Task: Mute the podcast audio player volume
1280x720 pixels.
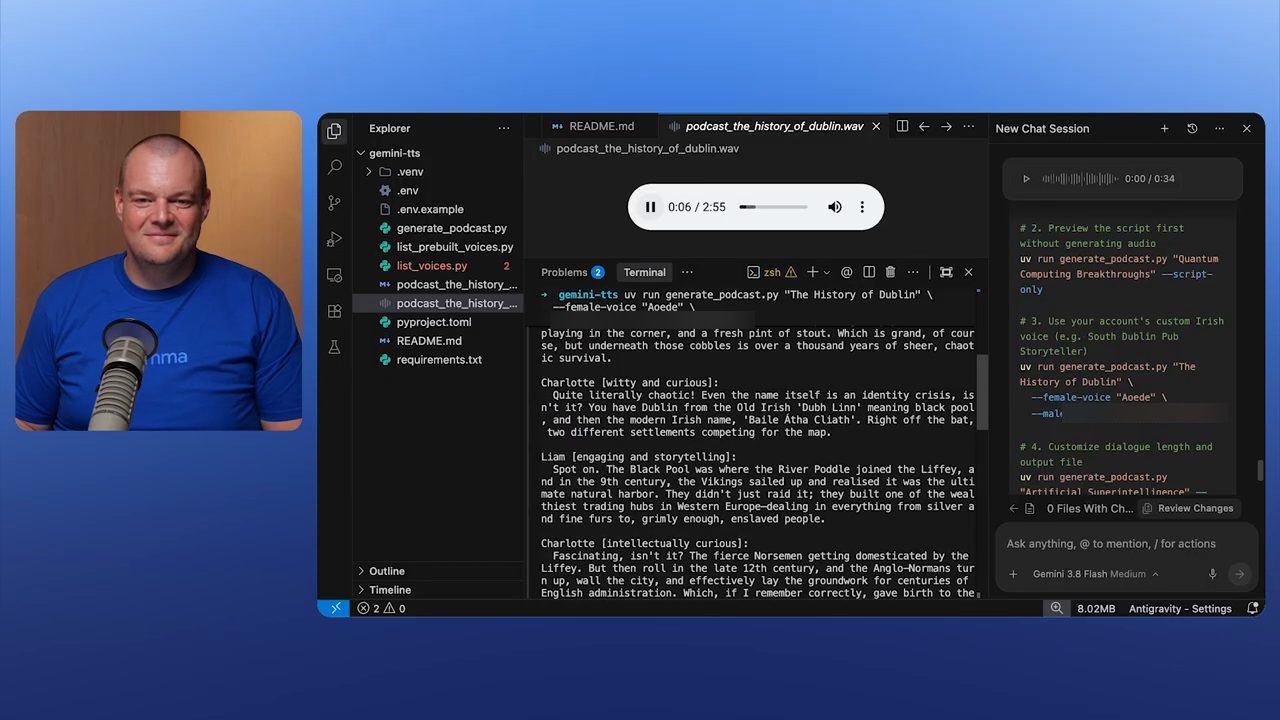Action: point(834,207)
